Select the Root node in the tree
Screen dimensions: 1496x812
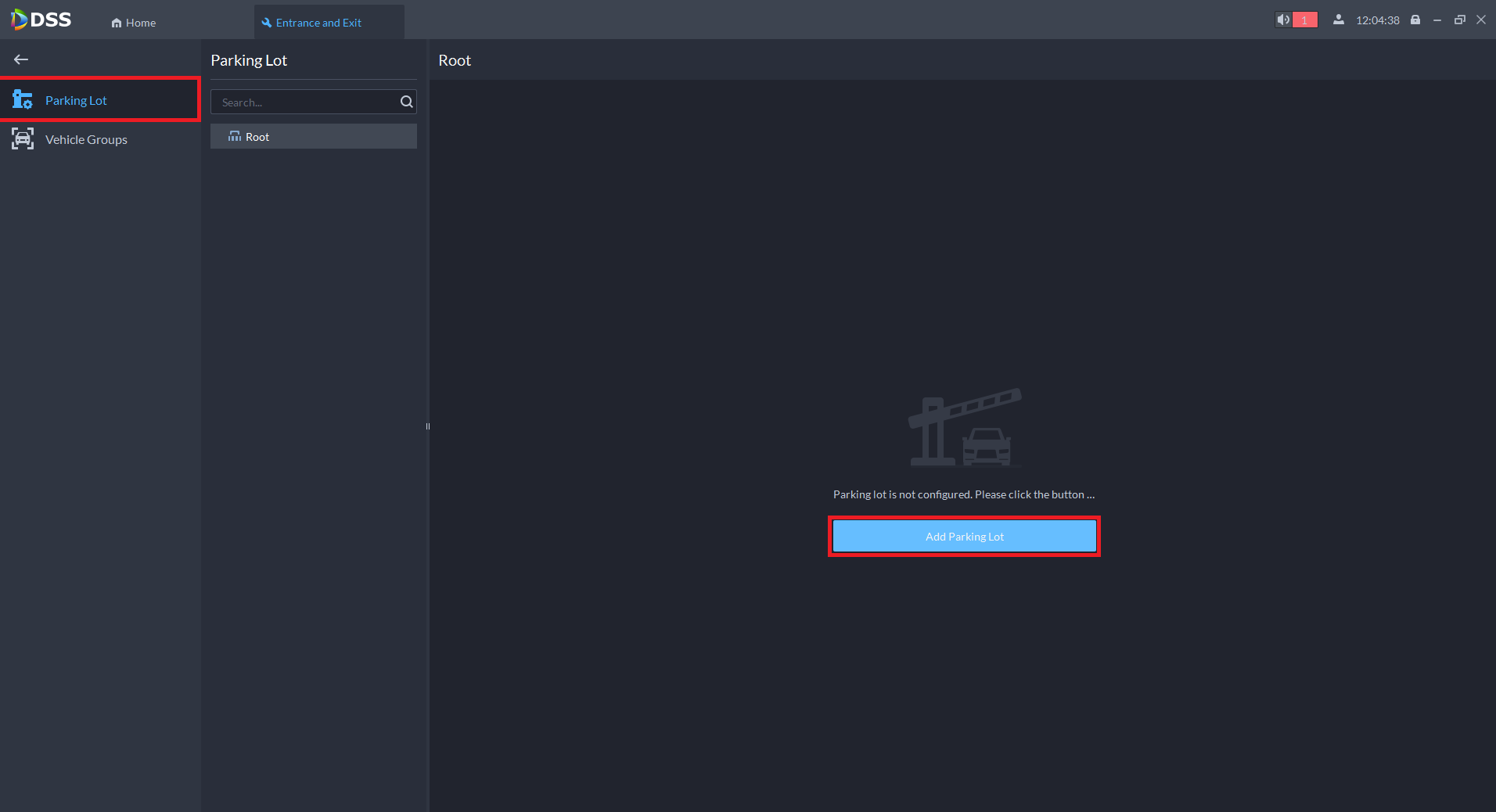pyautogui.click(x=313, y=136)
